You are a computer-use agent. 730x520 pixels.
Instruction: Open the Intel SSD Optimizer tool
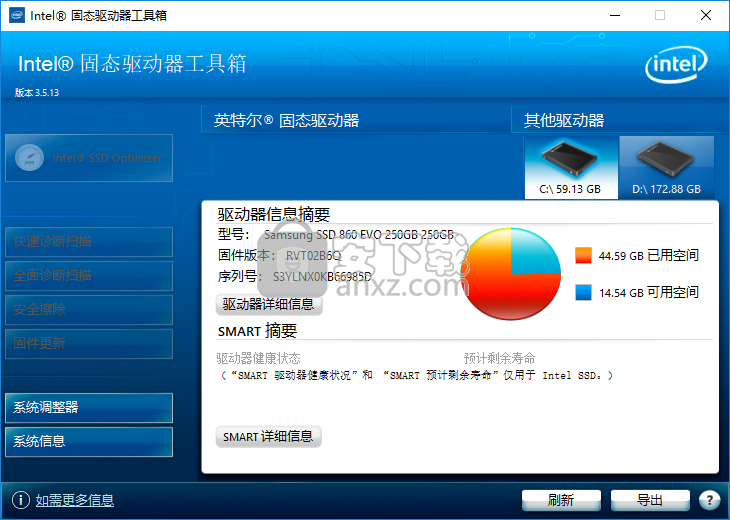click(x=89, y=158)
